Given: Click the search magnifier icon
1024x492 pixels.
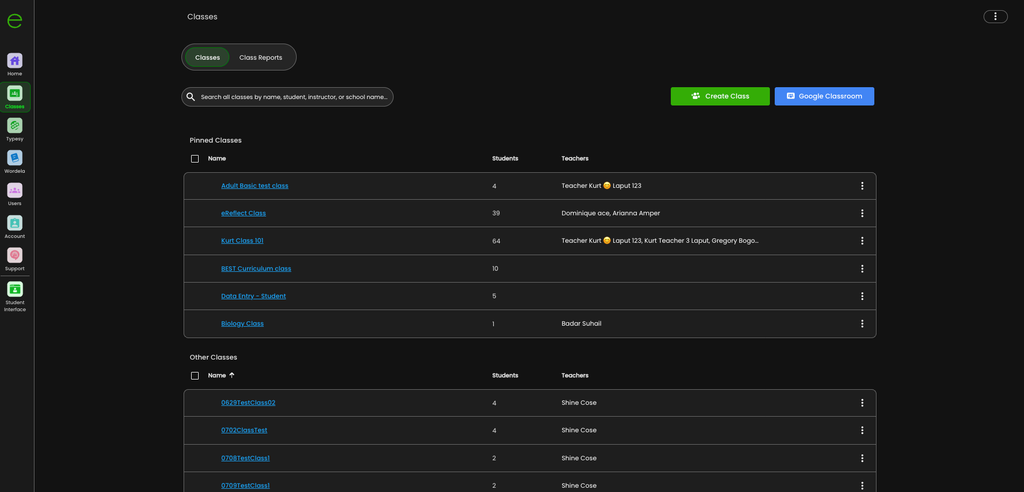Looking at the screenshot, I should (x=191, y=97).
